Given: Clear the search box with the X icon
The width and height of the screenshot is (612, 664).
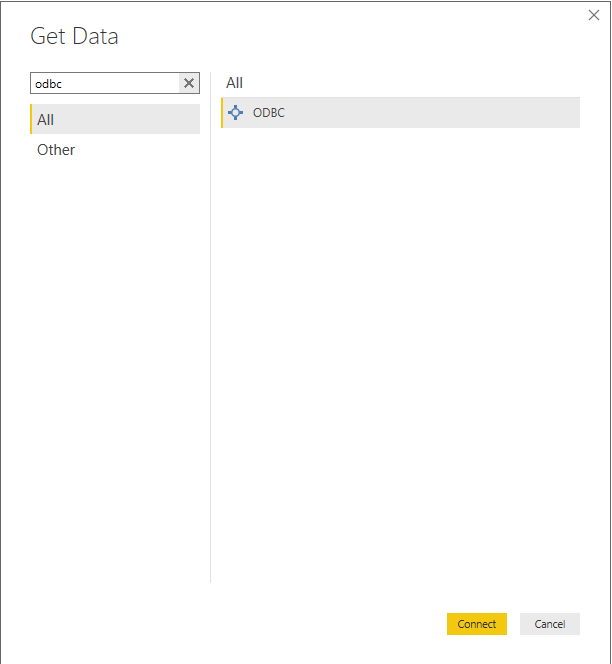Looking at the screenshot, I should (189, 83).
